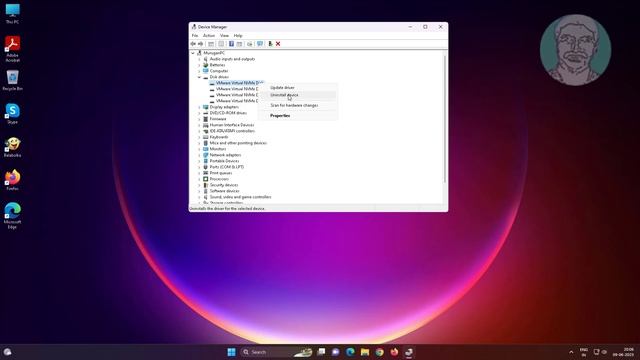Click the Forward arrow in Device Manager toolbar
This screenshot has width=640, height=360.
tap(200, 44)
